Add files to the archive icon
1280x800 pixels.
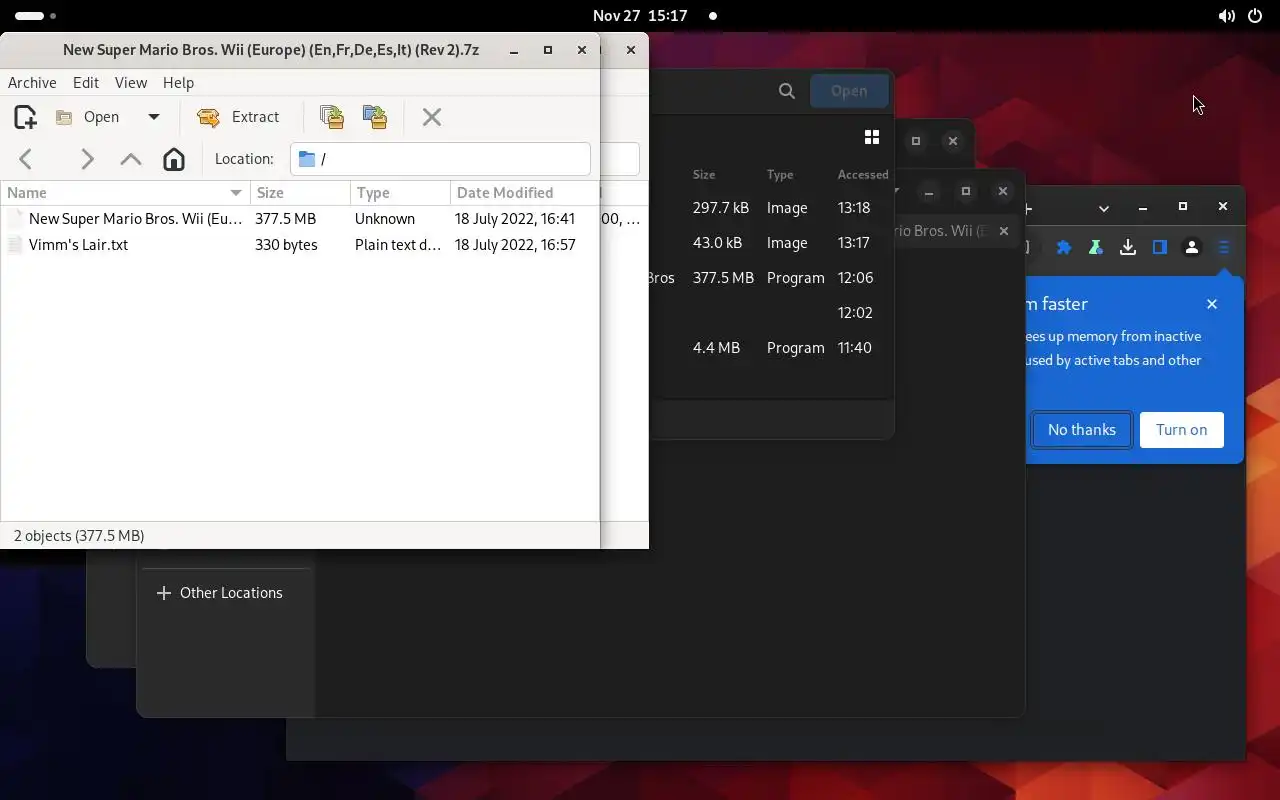point(332,117)
